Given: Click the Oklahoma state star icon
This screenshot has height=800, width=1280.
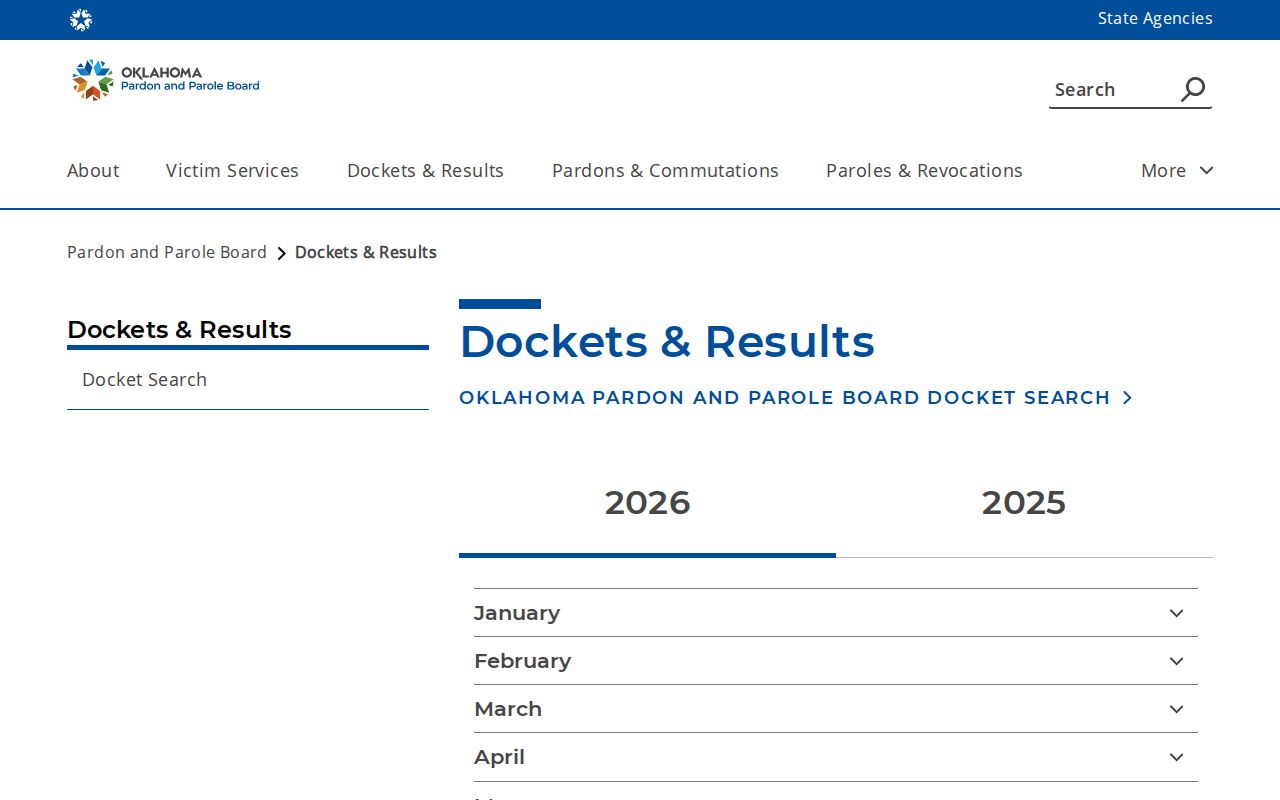Looking at the screenshot, I should pyautogui.click(x=81, y=20).
